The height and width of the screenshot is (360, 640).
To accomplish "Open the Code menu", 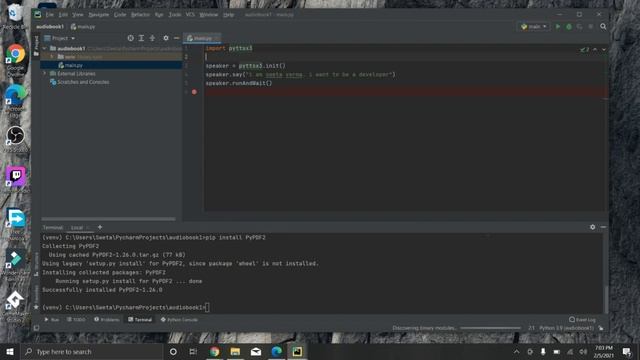I will [120, 15].
